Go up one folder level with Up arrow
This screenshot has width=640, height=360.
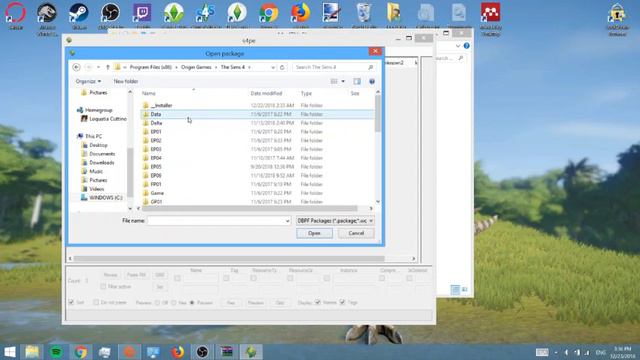(108, 67)
